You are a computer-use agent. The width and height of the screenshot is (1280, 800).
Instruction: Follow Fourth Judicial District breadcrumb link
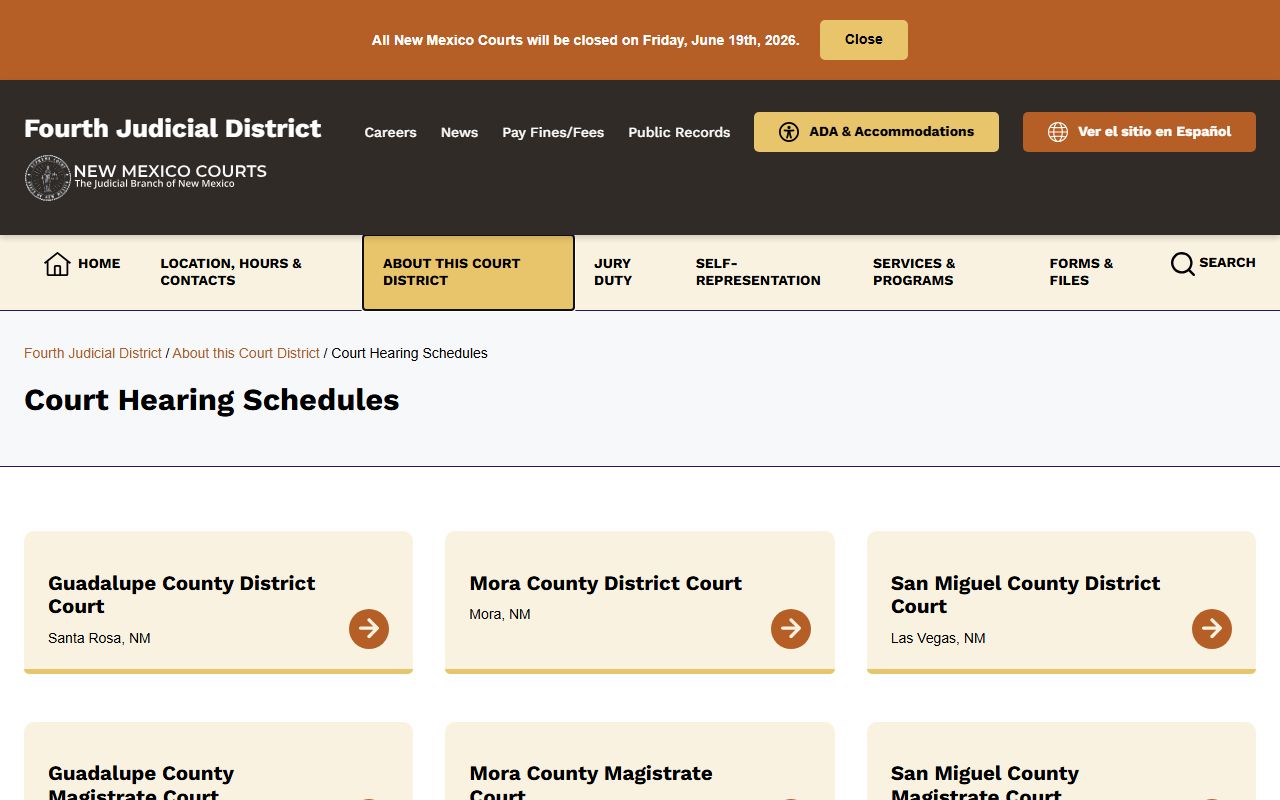click(93, 353)
